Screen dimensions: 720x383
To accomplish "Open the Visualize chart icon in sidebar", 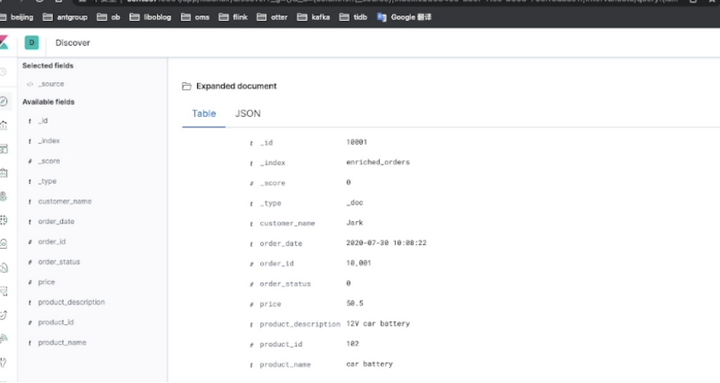I will (4, 125).
